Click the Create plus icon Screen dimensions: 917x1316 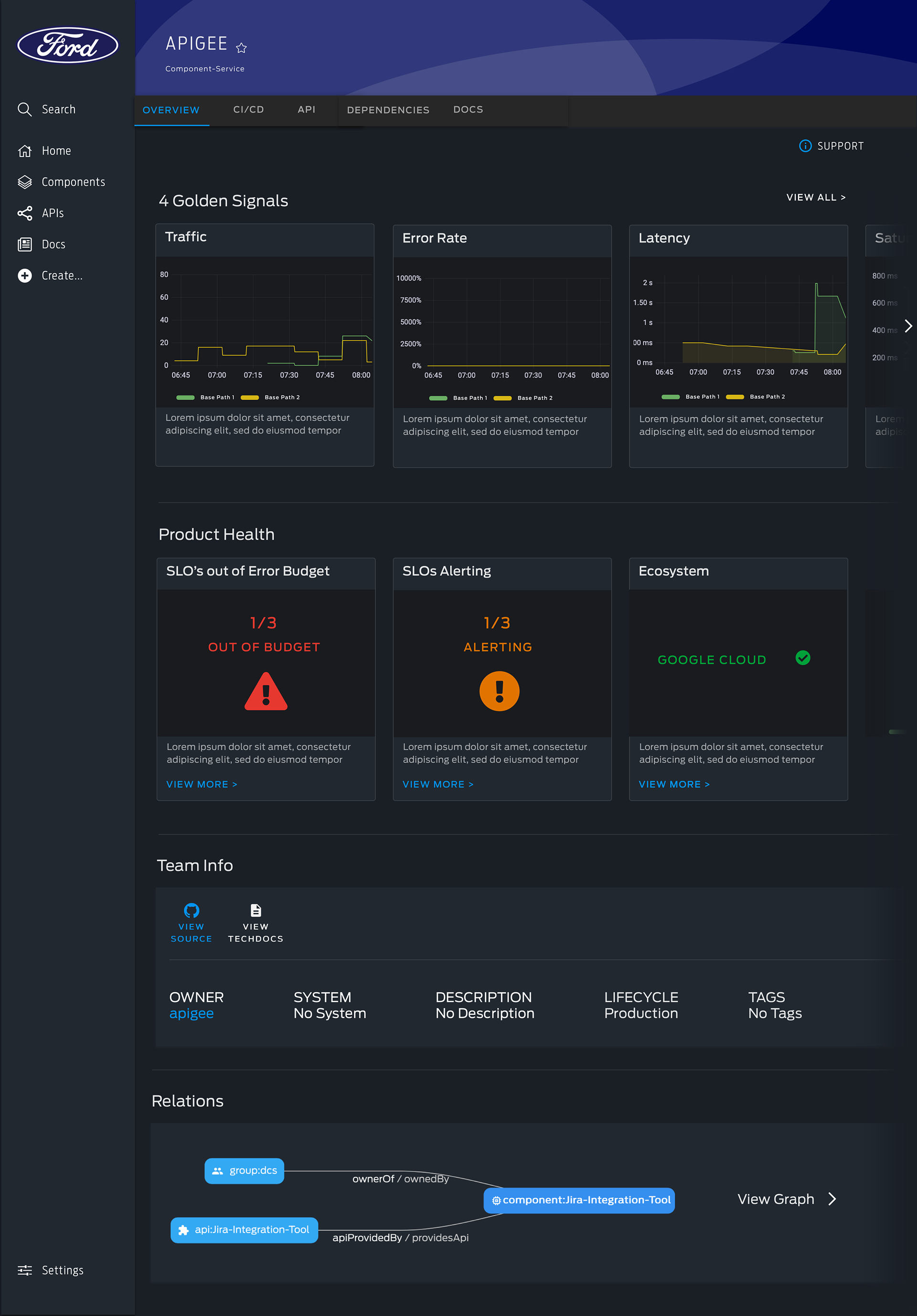25,276
